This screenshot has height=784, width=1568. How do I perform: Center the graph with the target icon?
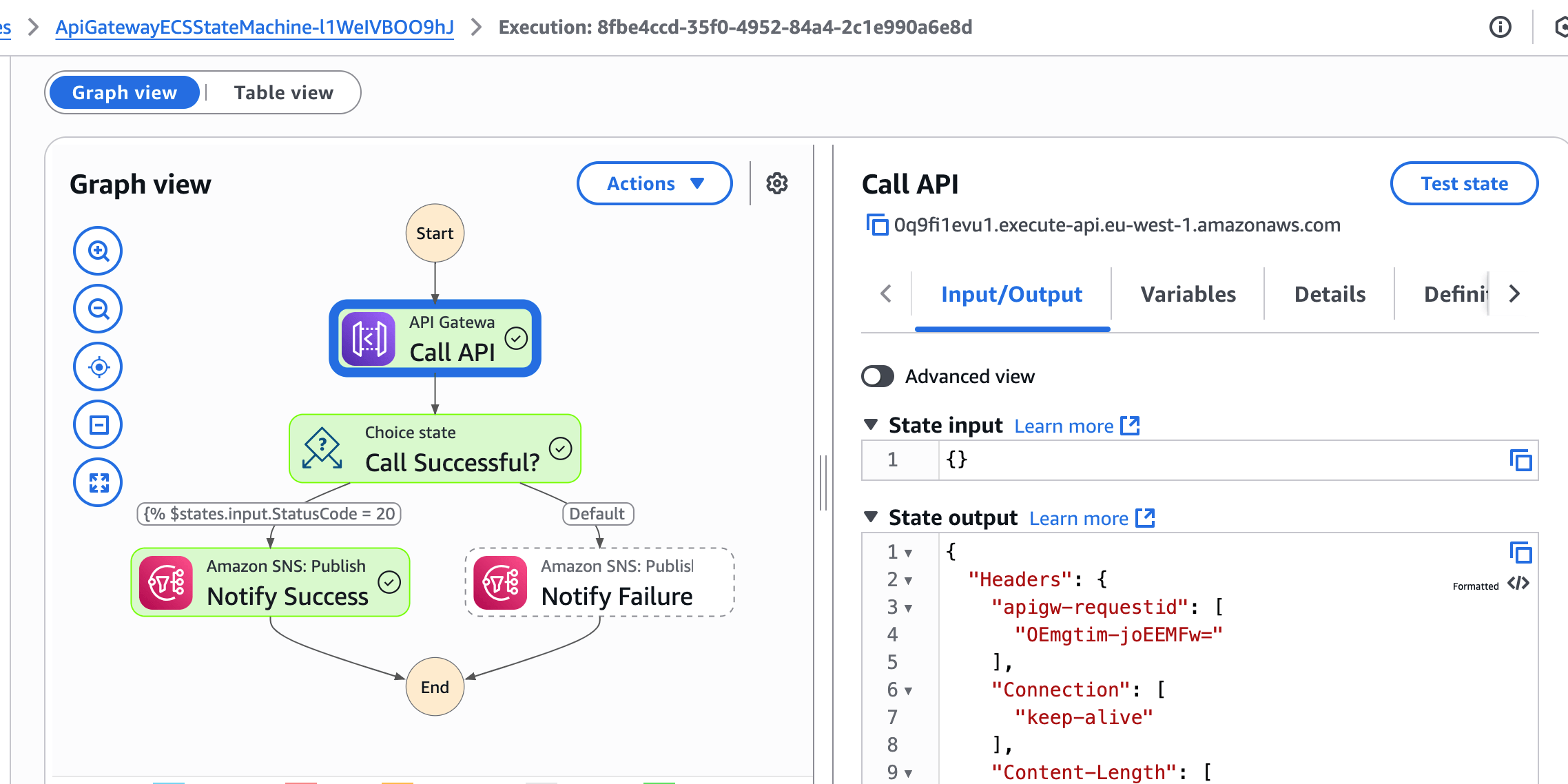[98, 367]
